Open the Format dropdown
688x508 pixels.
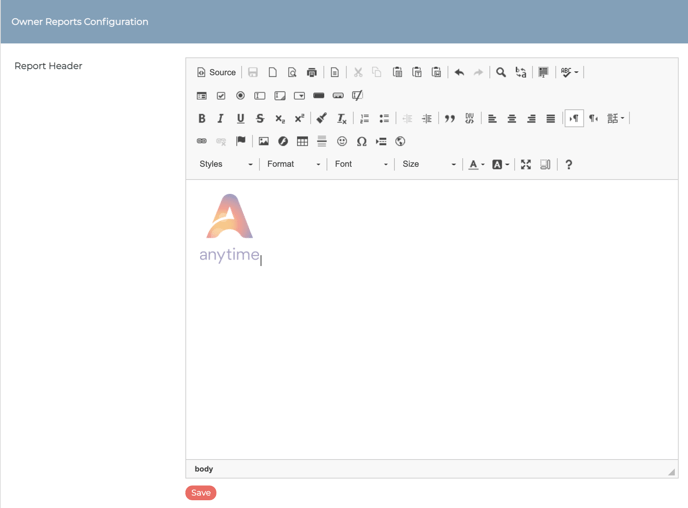click(294, 164)
